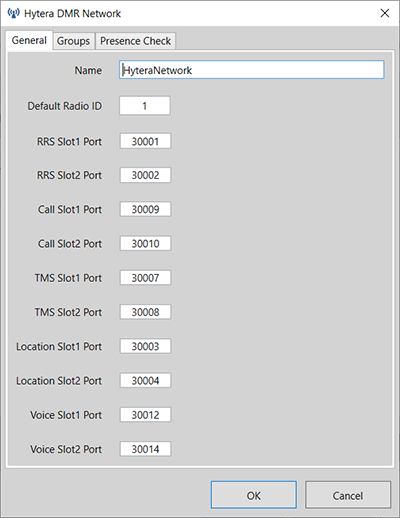The height and width of the screenshot is (518, 400).
Task: Open the Presence Check tab
Action: [x=135, y=41]
